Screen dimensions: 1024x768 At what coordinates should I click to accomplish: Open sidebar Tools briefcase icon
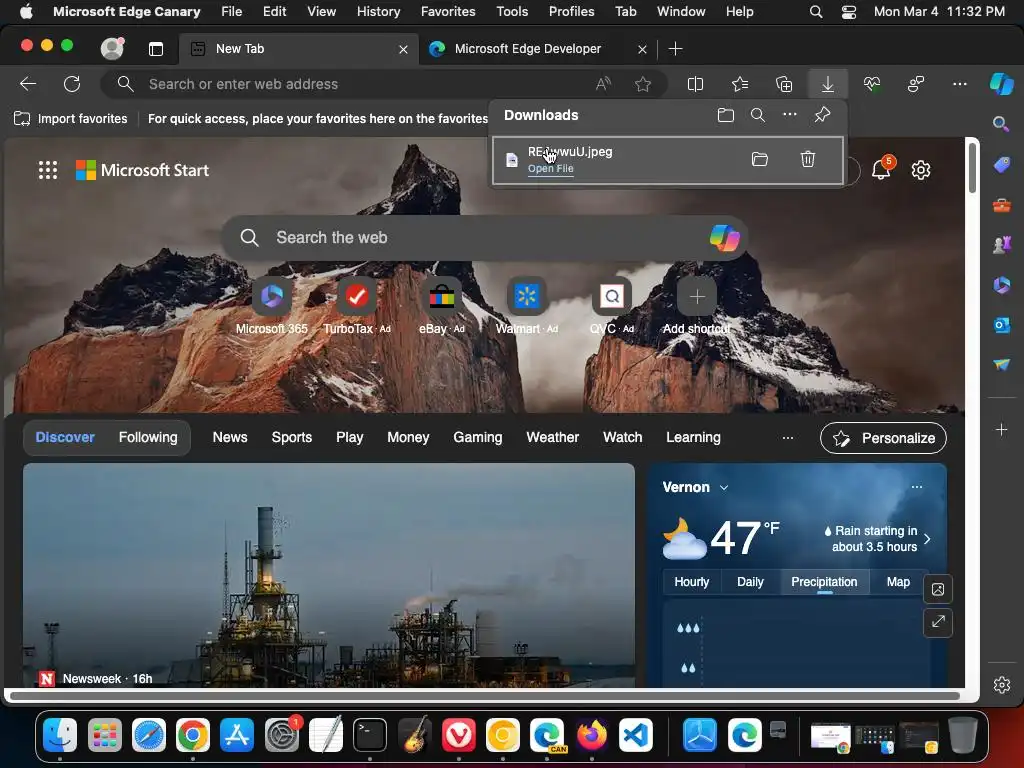(x=1001, y=206)
